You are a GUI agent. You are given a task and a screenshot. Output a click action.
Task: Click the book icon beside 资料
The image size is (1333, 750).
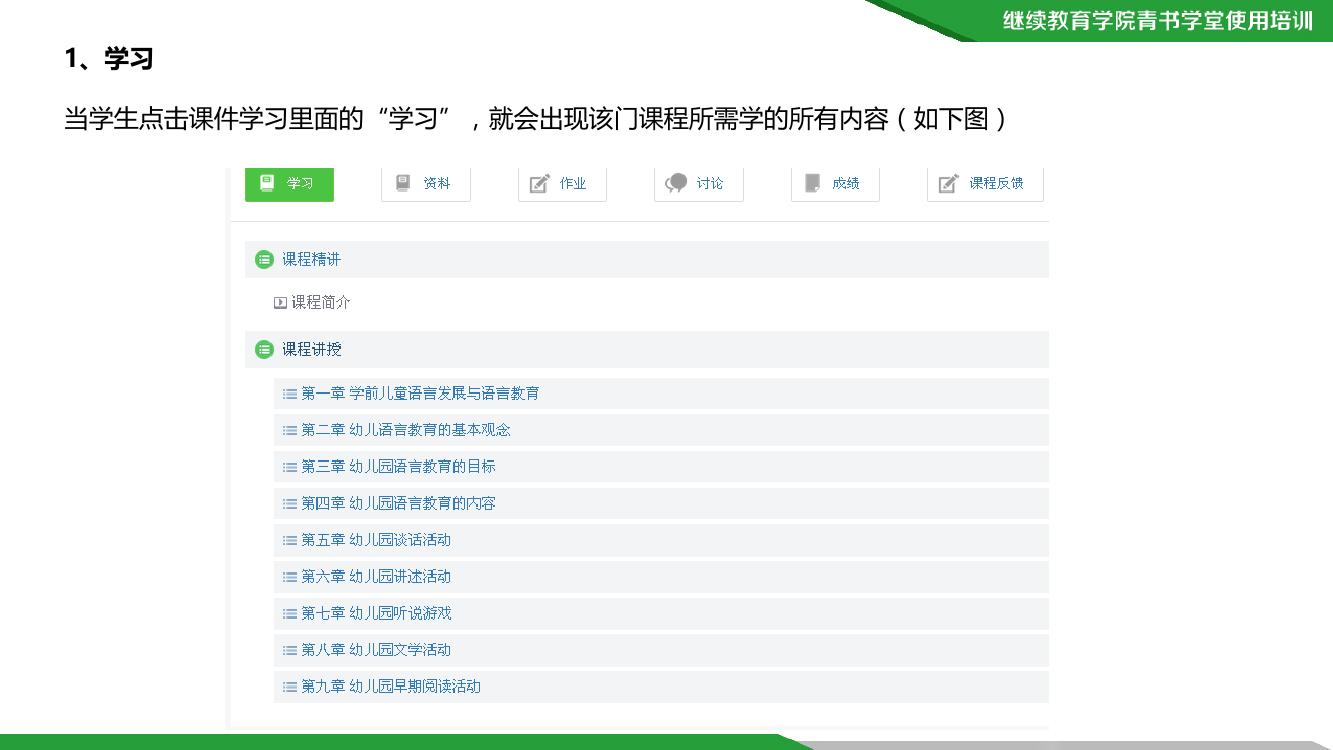pos(403,183)
